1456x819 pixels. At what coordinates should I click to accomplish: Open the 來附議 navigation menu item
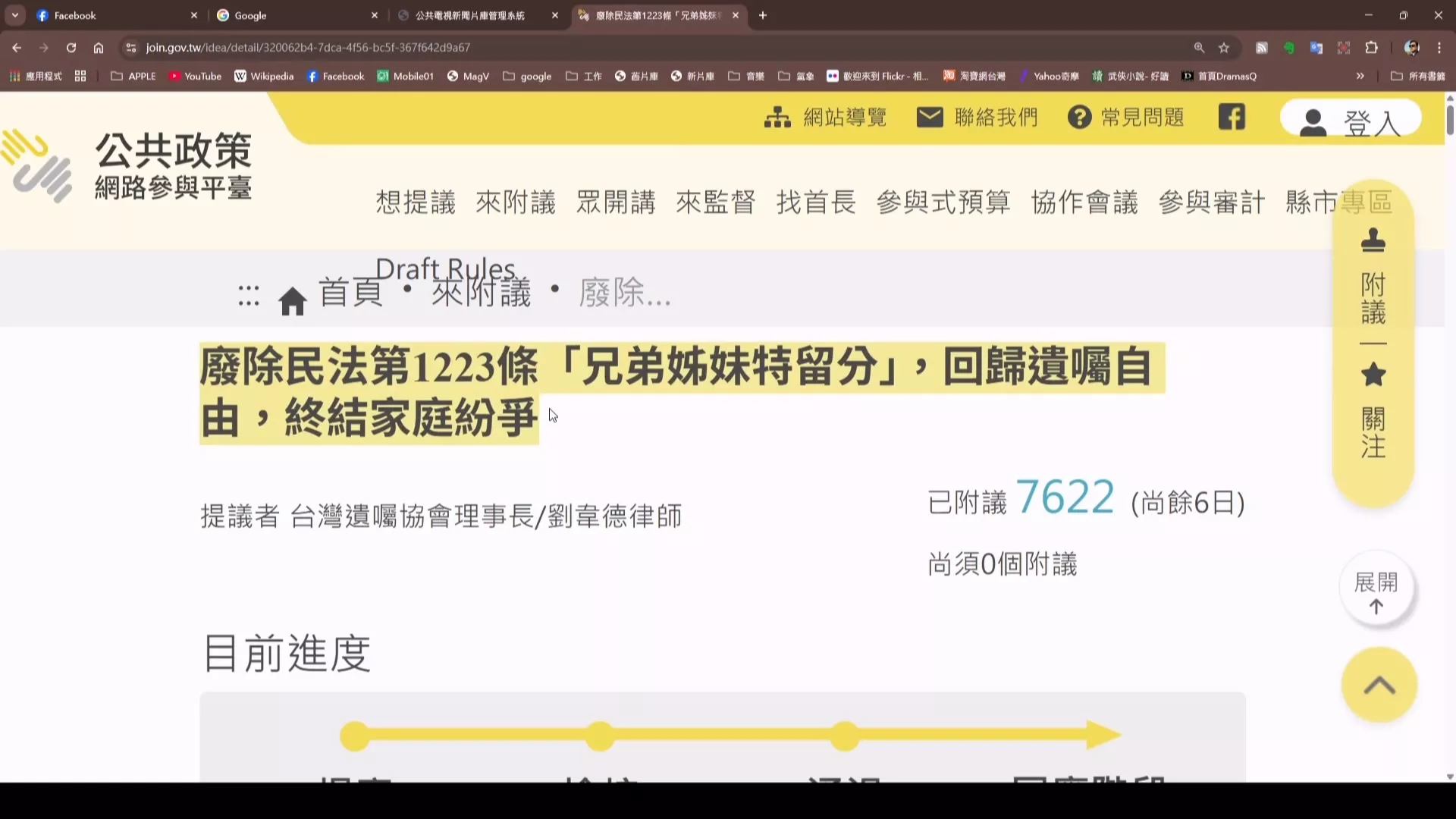(516, 202)
